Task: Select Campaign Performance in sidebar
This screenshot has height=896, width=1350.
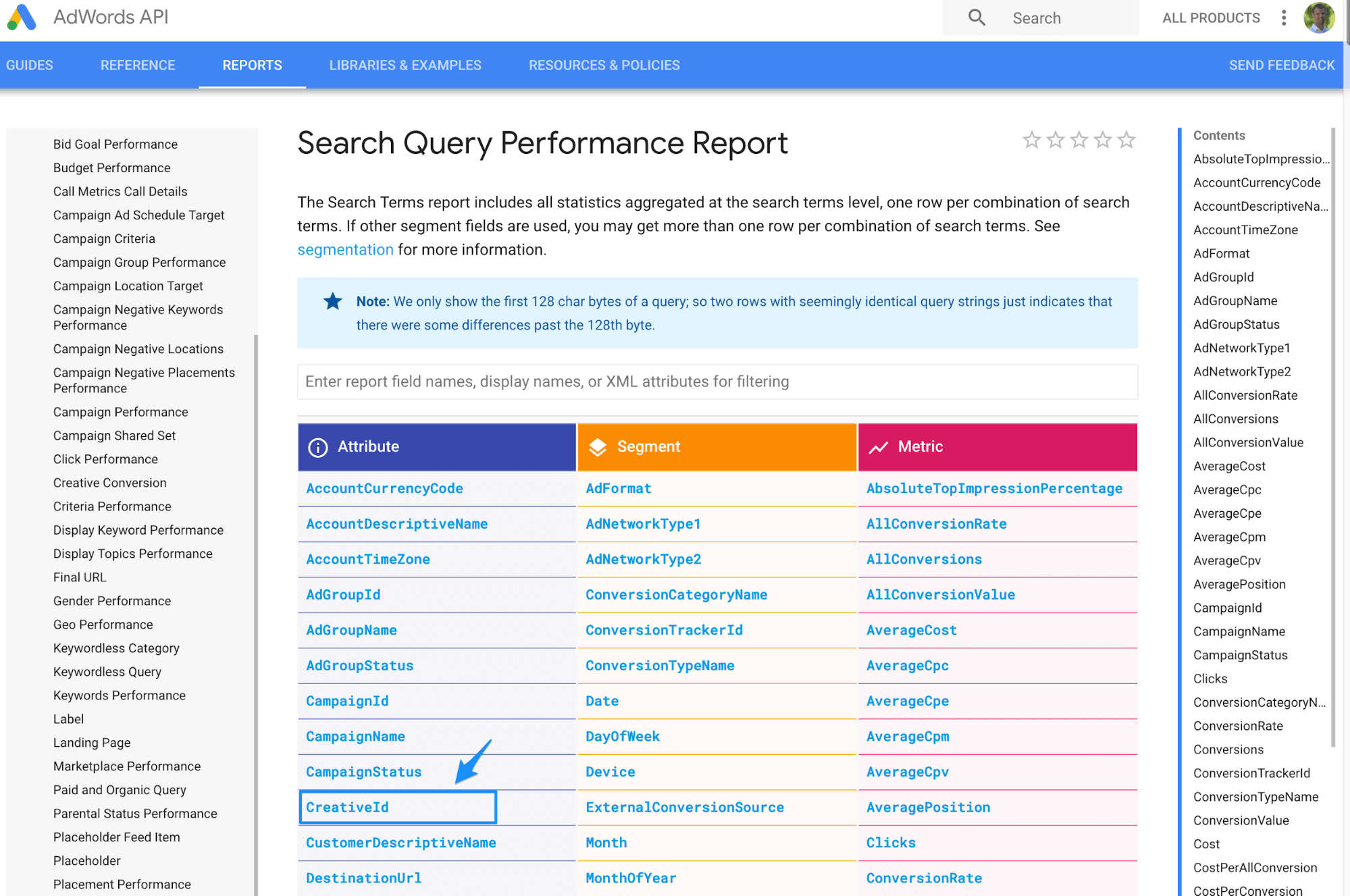Action: click(121, 412)
